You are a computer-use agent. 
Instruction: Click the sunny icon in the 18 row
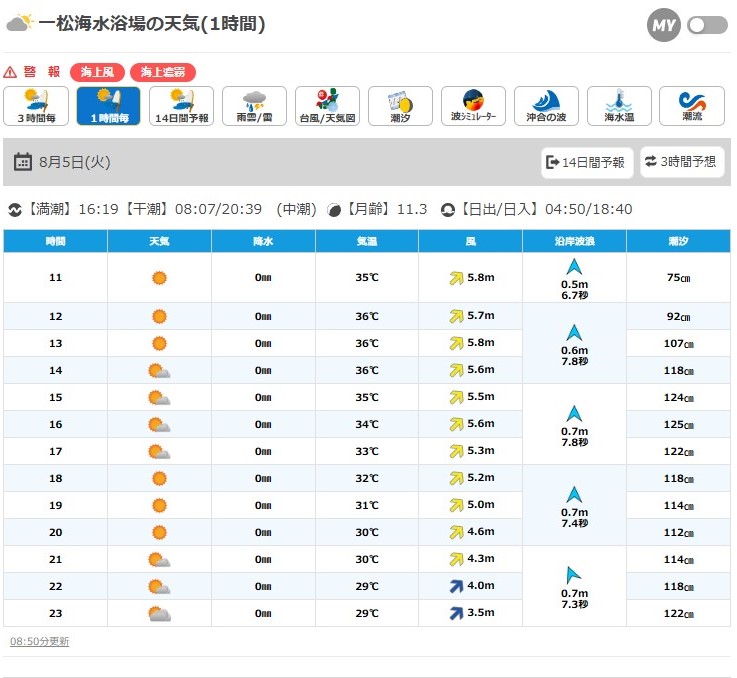click(159, 478)
